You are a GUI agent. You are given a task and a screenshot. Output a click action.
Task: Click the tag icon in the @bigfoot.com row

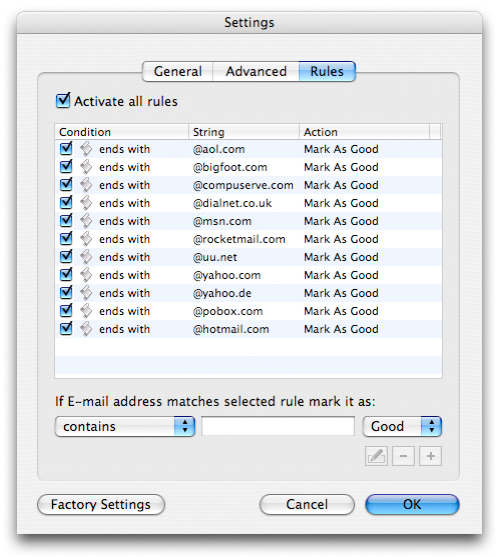pos(86,167)
